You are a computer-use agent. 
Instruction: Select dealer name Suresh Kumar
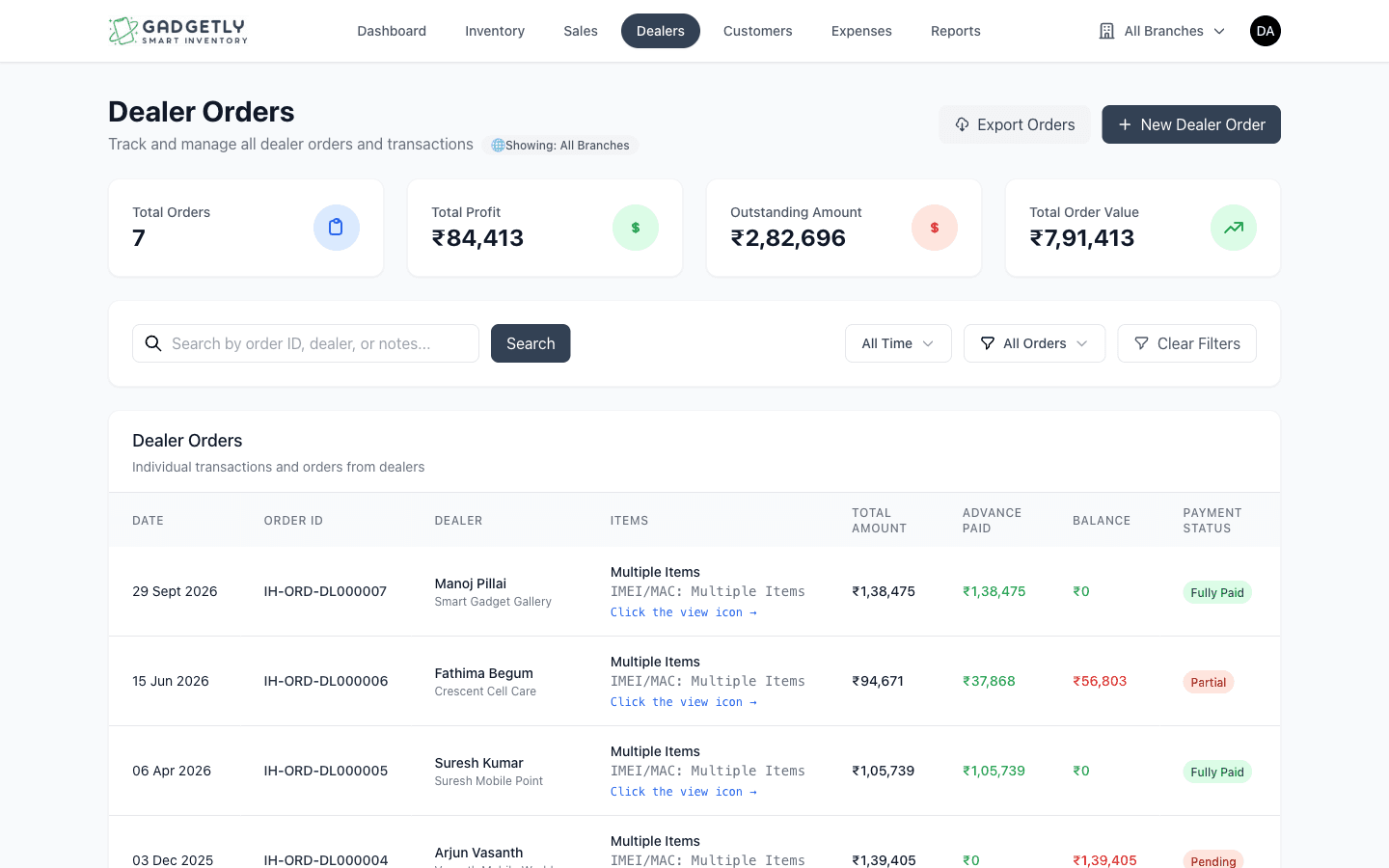click(478, 763)
